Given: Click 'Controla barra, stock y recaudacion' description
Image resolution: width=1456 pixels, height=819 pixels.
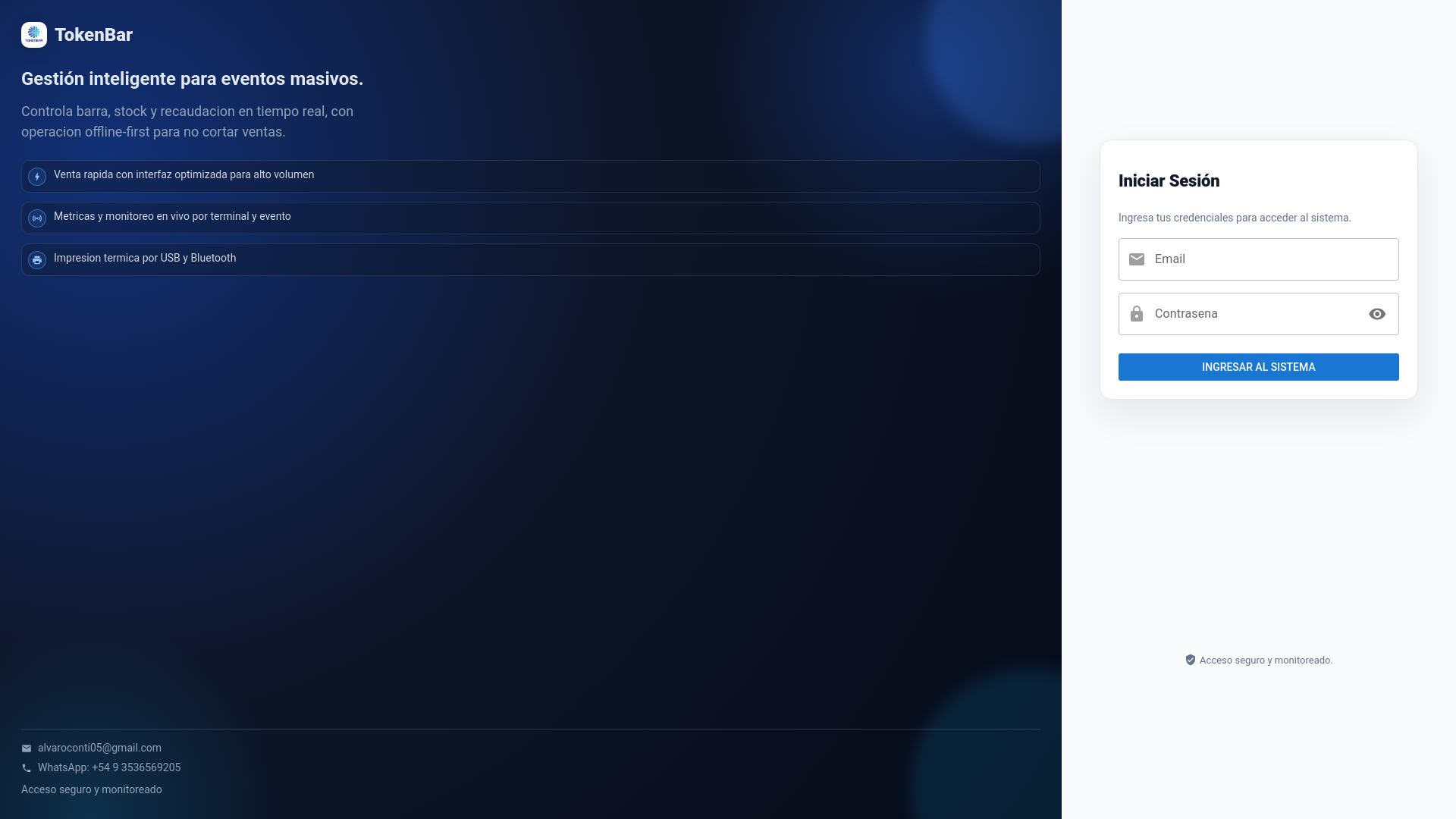Looking at the screenshot, I should click(187, 121).
